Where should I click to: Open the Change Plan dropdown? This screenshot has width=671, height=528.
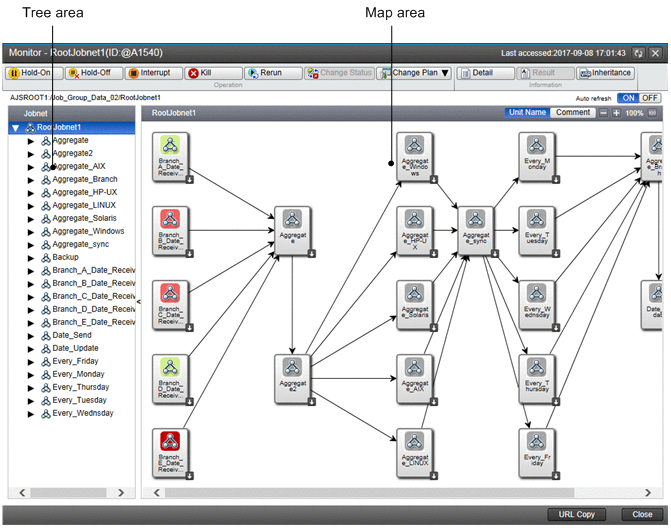(x=415, y=73)
